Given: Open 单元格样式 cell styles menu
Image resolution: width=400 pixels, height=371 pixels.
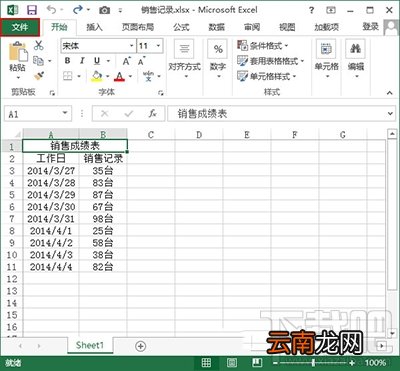Looking at the screenshot, I should (x=267, y=76).
